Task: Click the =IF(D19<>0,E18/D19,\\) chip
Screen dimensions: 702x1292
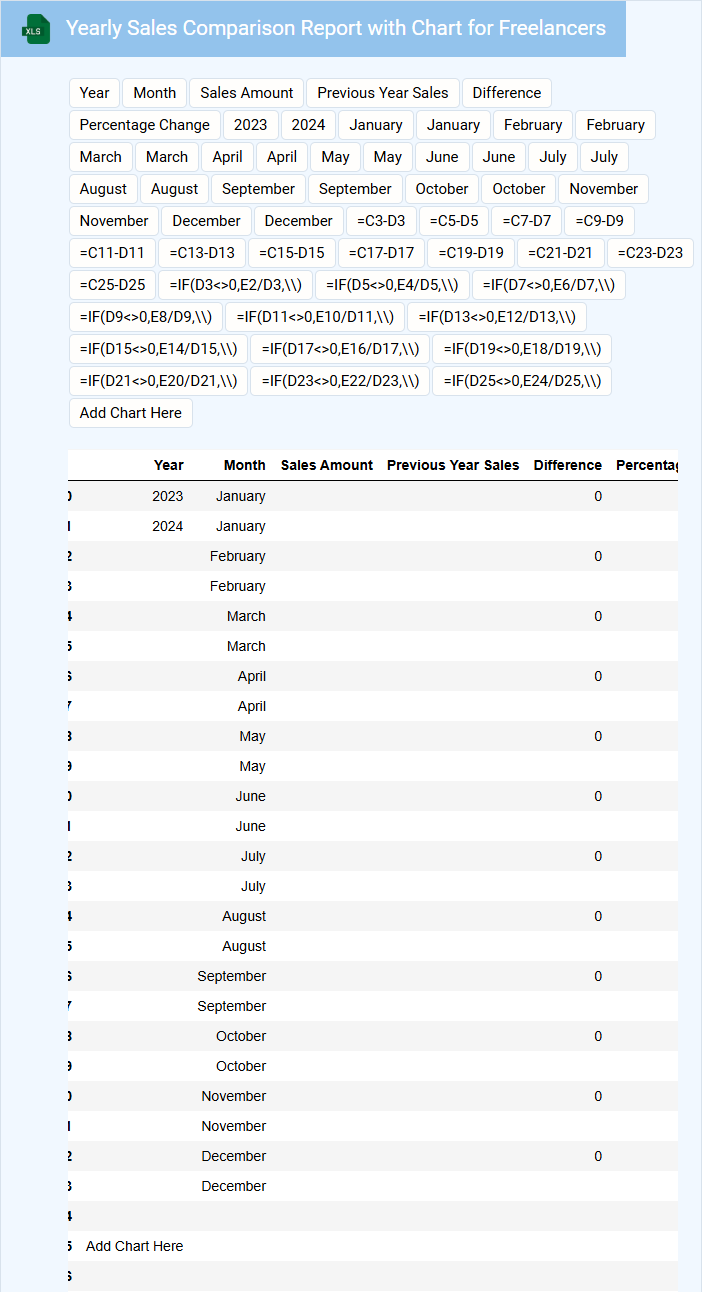Action: (522, 349)
